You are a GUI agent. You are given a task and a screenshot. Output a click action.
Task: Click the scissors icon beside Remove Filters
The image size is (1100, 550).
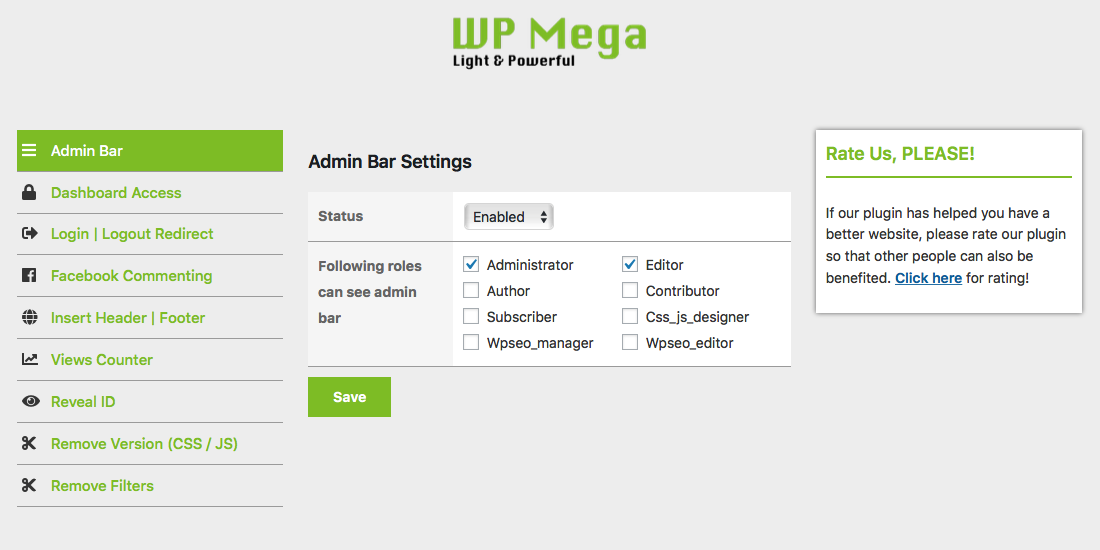[29, 485]
